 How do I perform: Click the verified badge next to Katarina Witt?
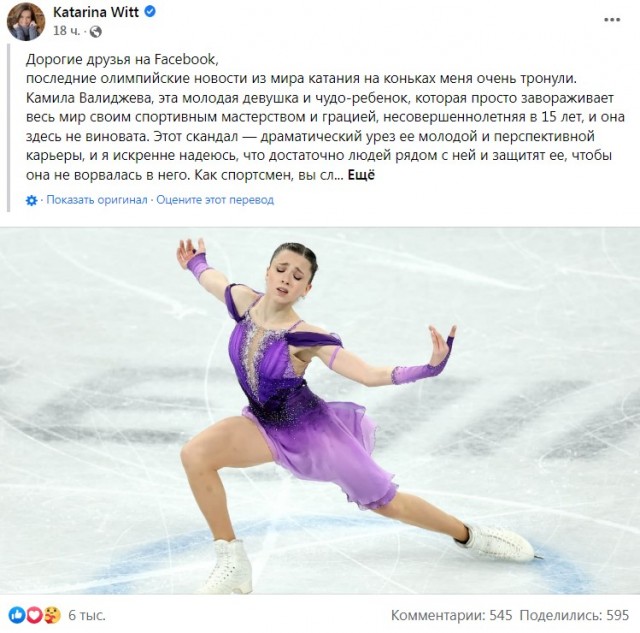tap(150, 12)
